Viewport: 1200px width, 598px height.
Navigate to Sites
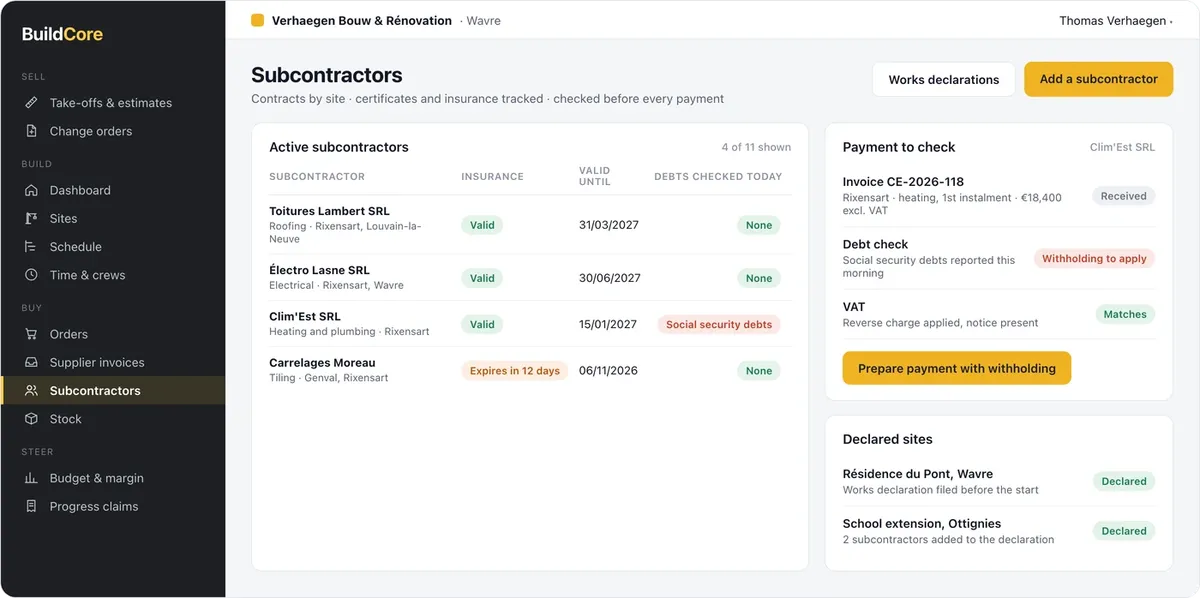click(x=112, y=218)
